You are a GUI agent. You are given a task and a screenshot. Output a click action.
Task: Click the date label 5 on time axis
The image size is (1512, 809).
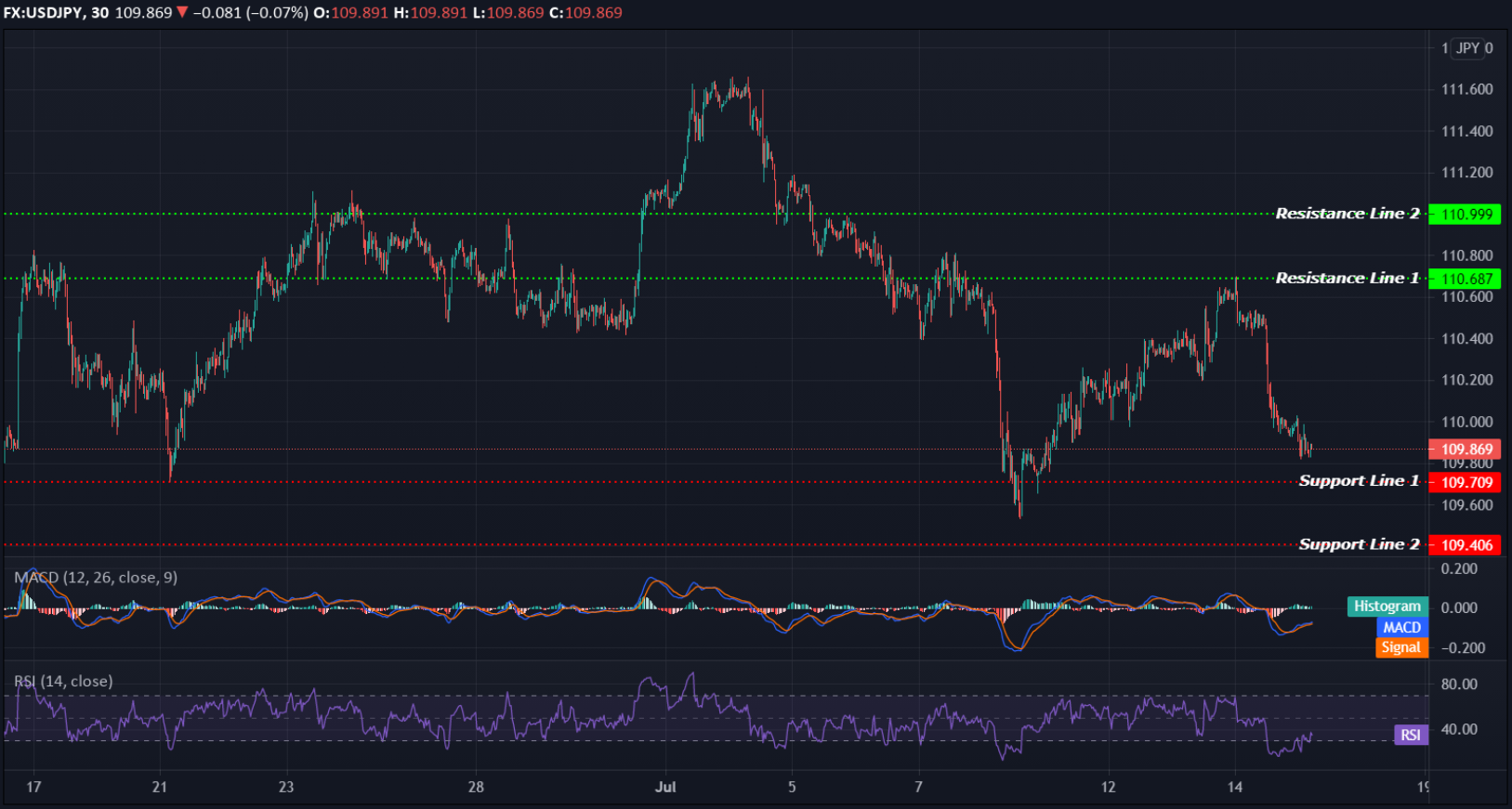click(792, 787)
